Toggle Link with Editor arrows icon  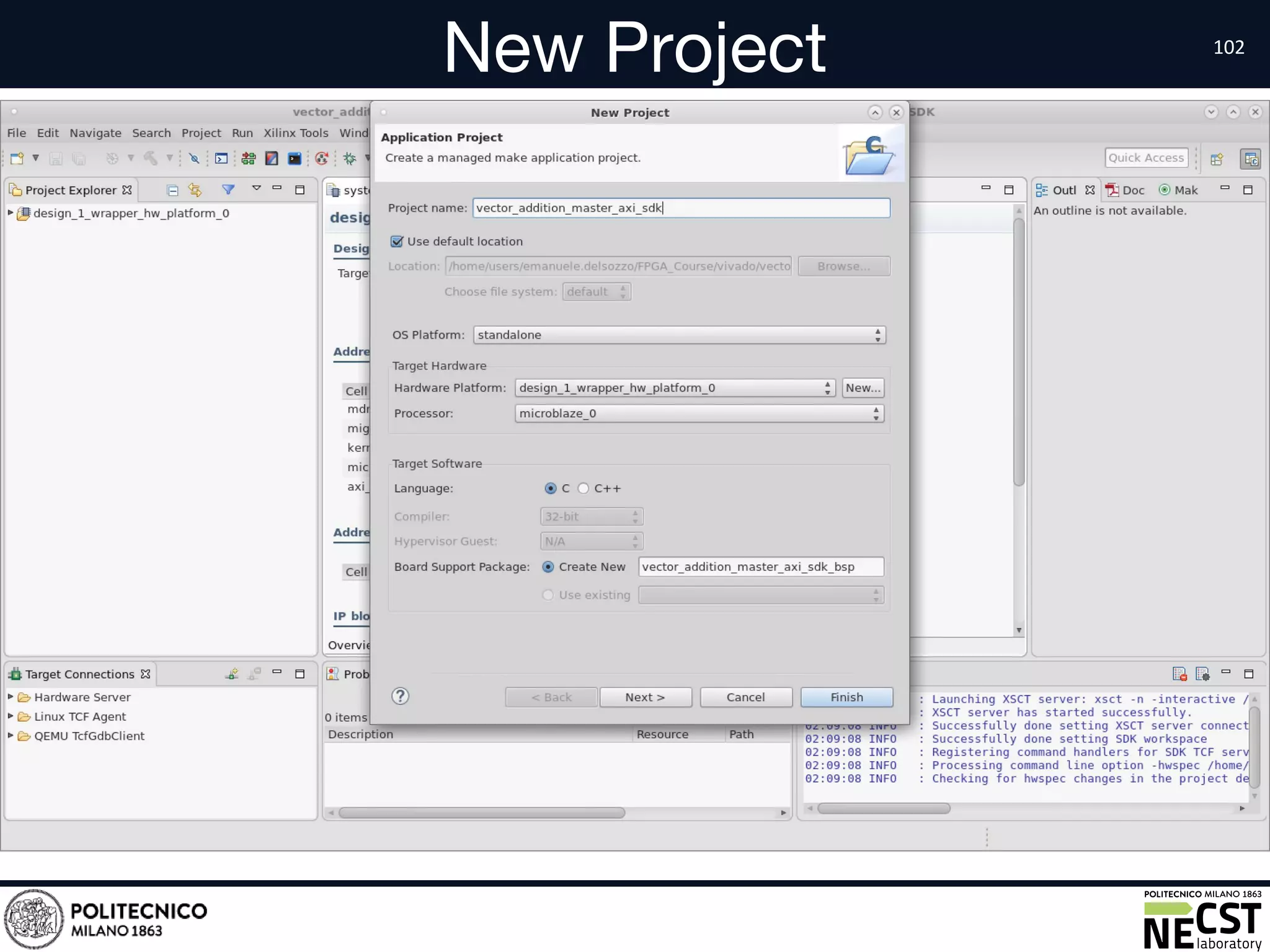pos(195,190)
